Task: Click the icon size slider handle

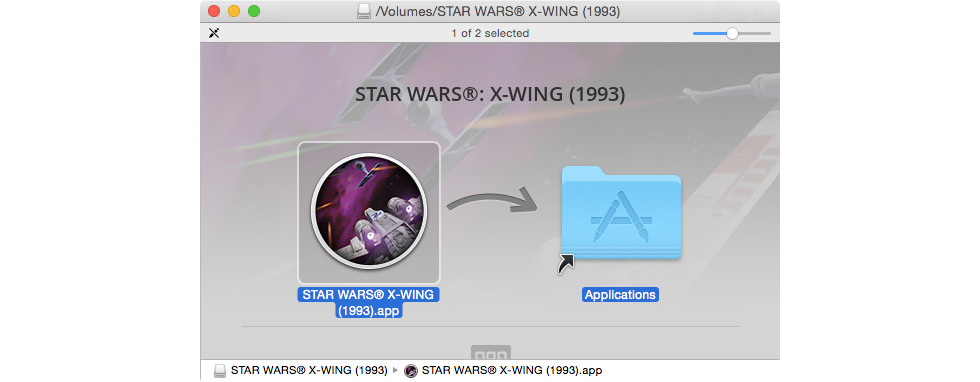Action: pyautogui.click(x=732, y=34)
